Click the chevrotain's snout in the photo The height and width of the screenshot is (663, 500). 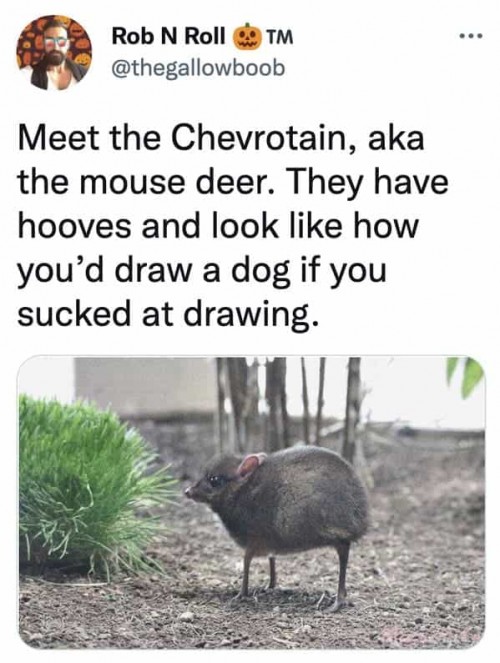tap(191, 492)
